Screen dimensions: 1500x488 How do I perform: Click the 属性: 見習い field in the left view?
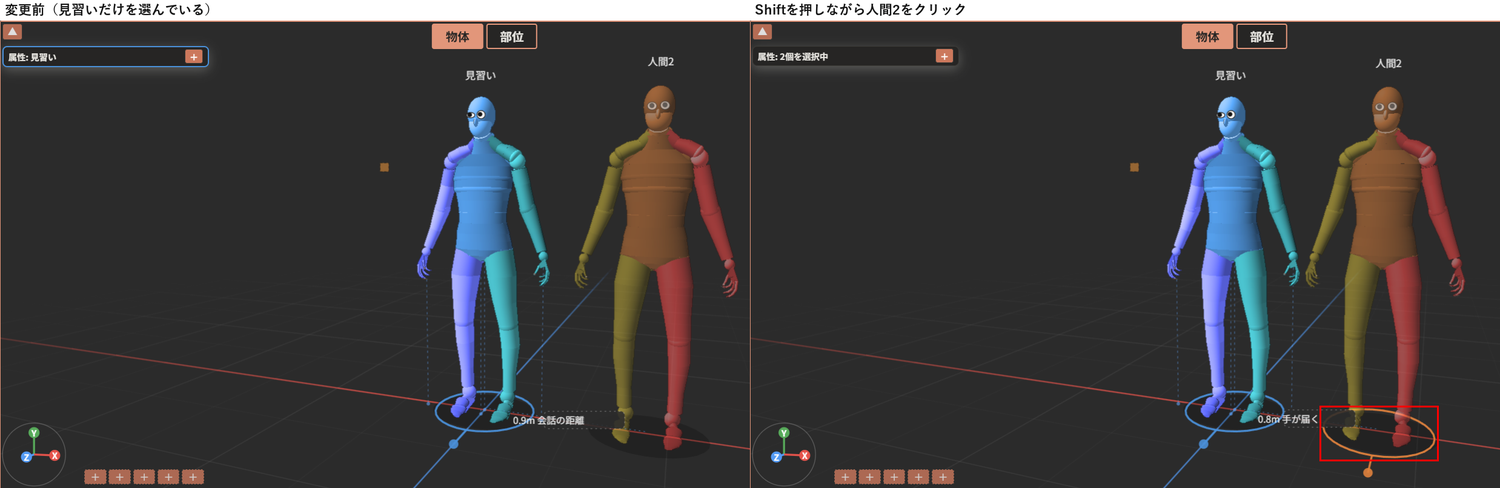tap(105, 57)
